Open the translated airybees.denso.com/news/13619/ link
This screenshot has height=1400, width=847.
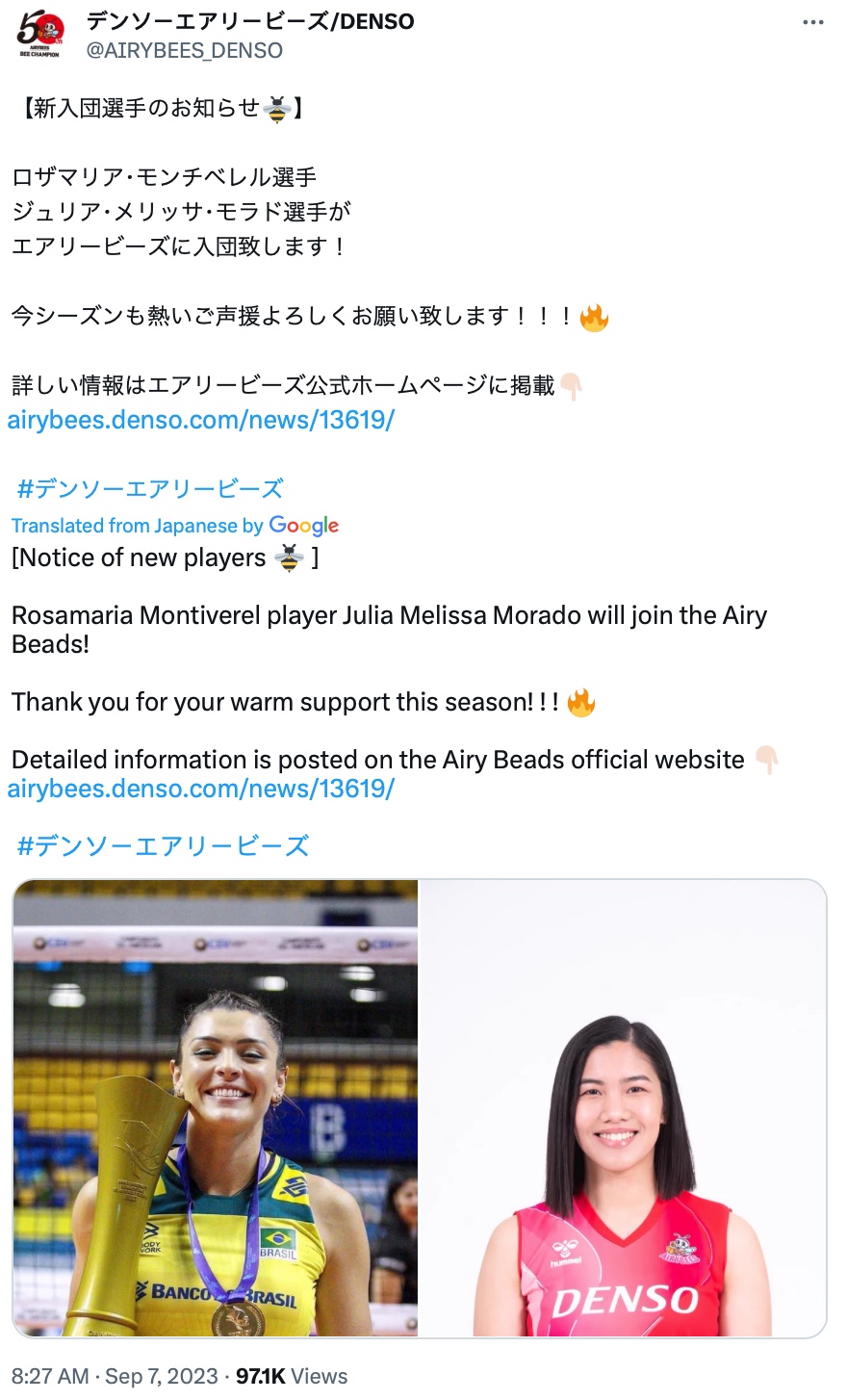[201, 789]
